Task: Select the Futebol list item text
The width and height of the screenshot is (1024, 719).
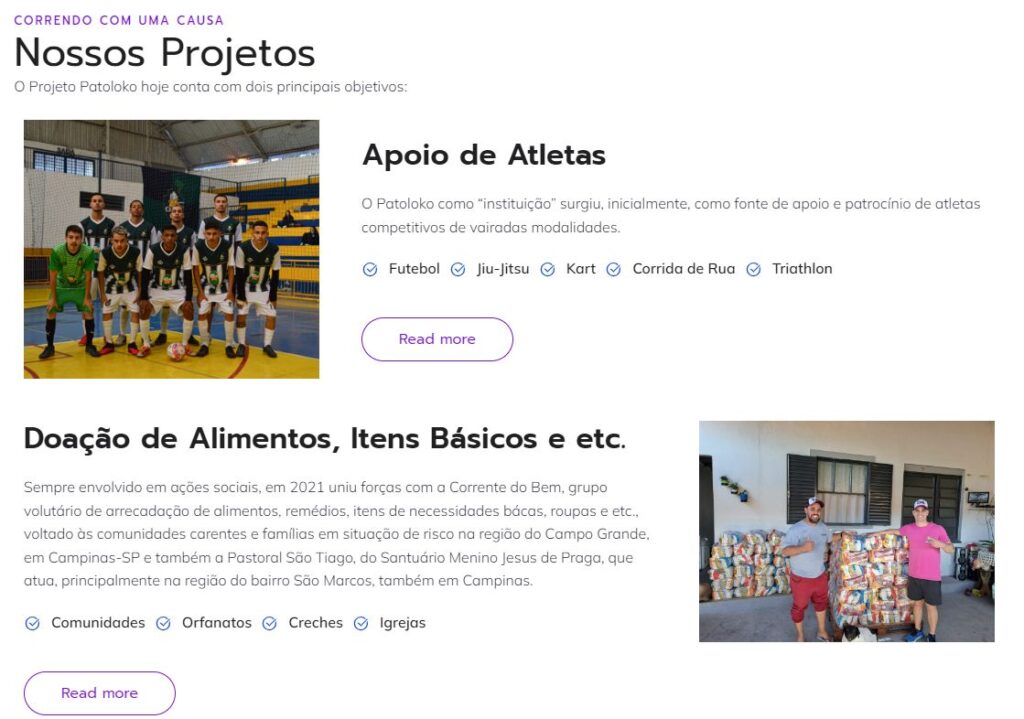Action: pos(414,269)
